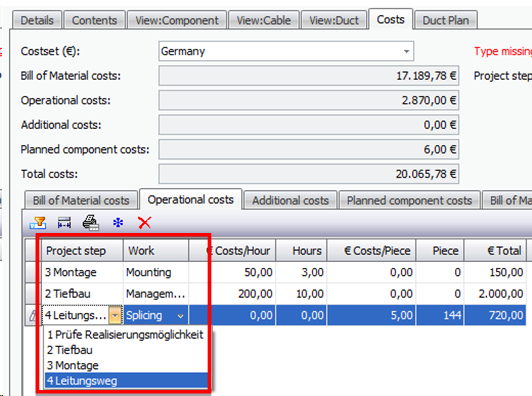
Task: Click the € Total column header
Action: tap(495, 251)
